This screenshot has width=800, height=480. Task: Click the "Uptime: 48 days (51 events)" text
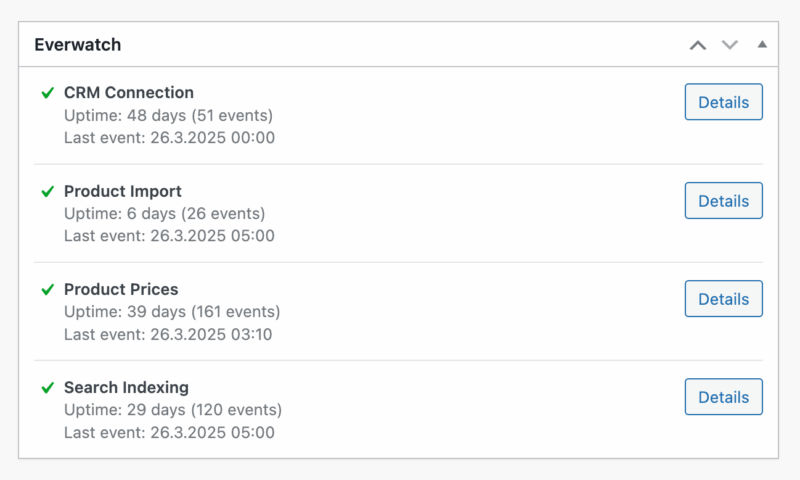[x=168, y=115]
